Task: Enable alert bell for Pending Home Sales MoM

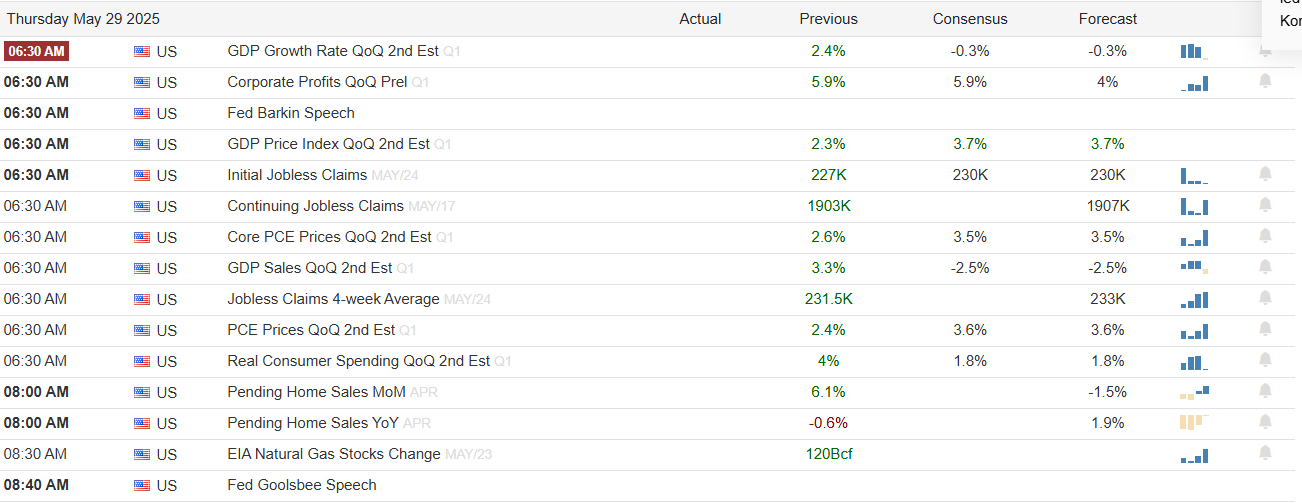Action: pos(1265,391)
